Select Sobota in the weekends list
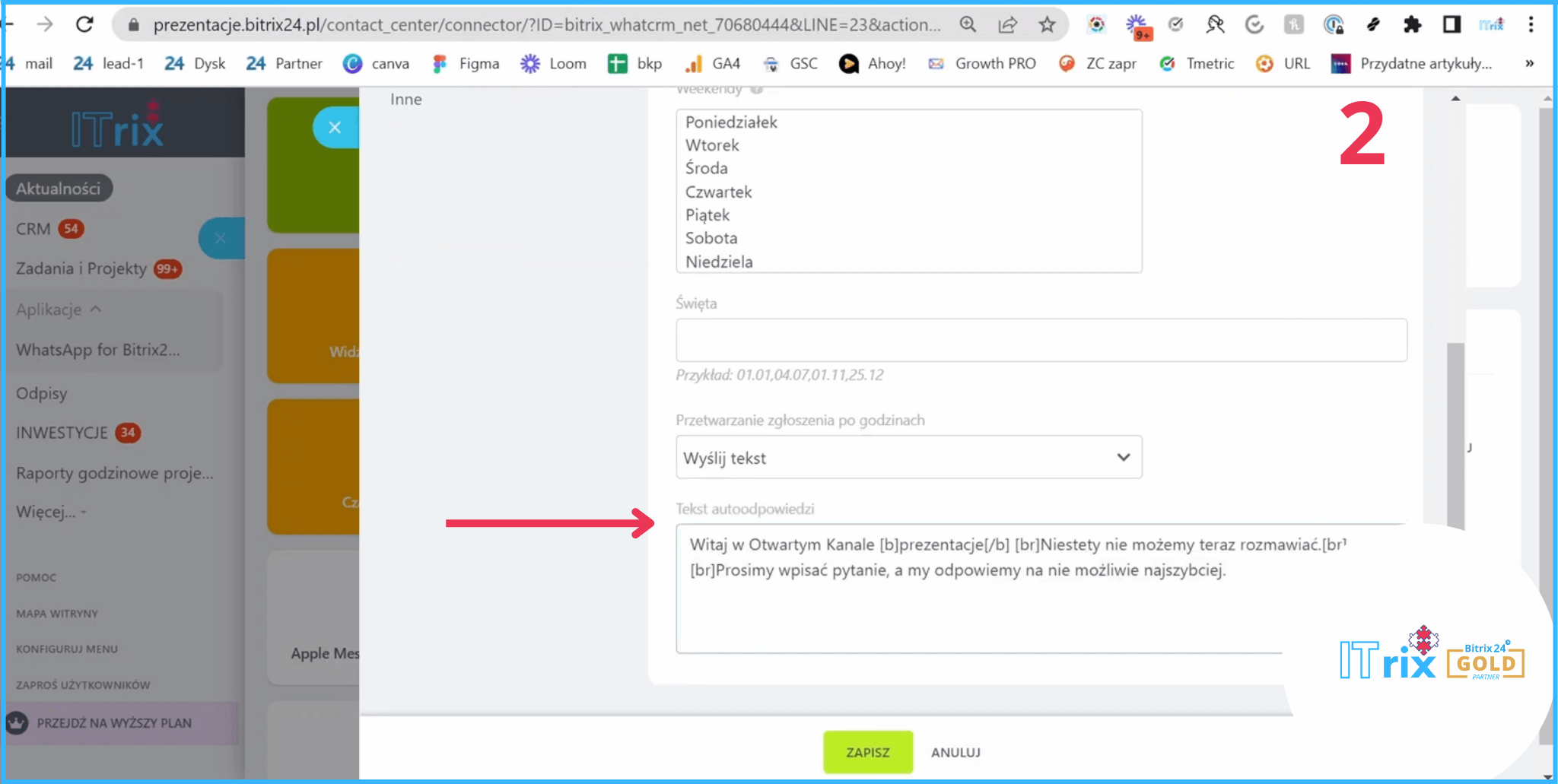 point(711,238)
